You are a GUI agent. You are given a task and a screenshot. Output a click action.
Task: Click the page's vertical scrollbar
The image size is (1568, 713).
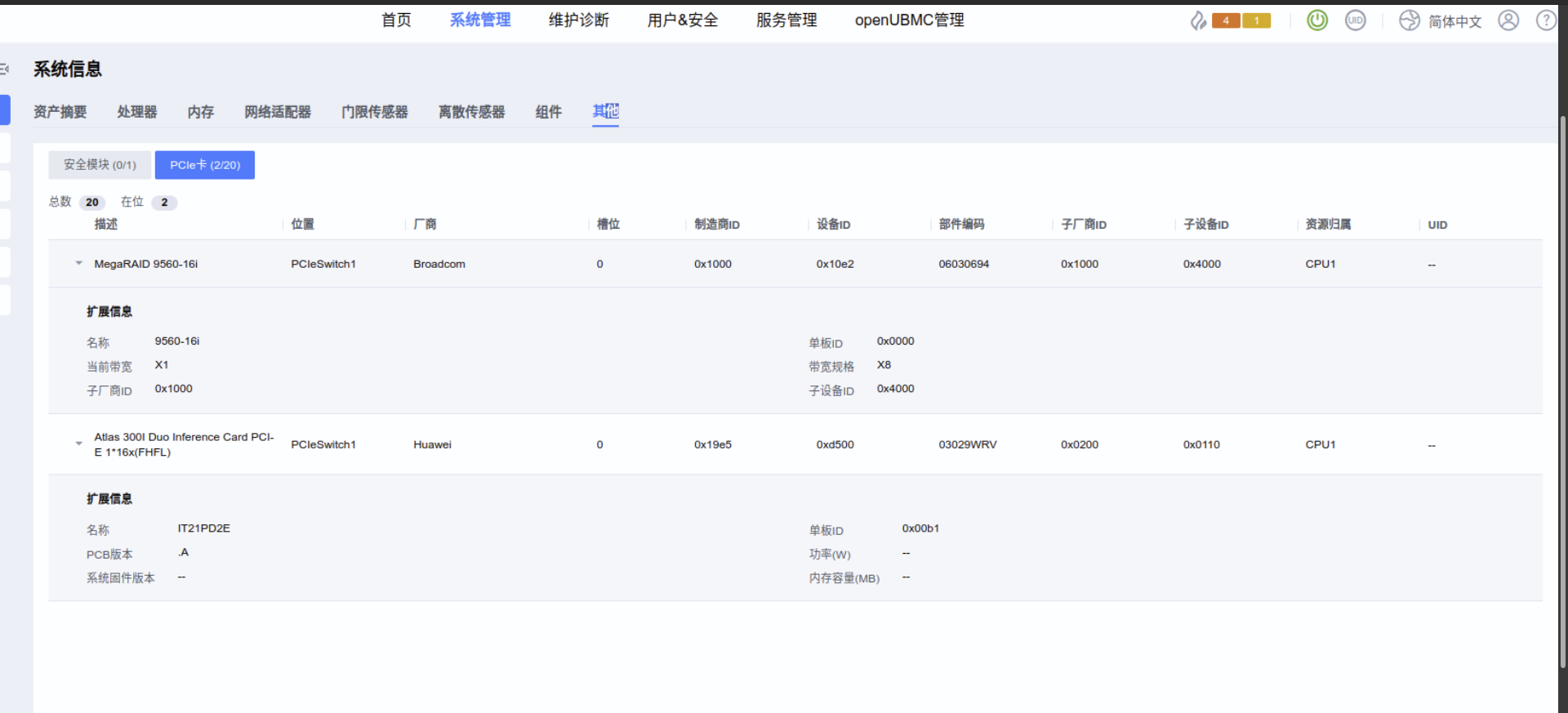(1562, 392)
